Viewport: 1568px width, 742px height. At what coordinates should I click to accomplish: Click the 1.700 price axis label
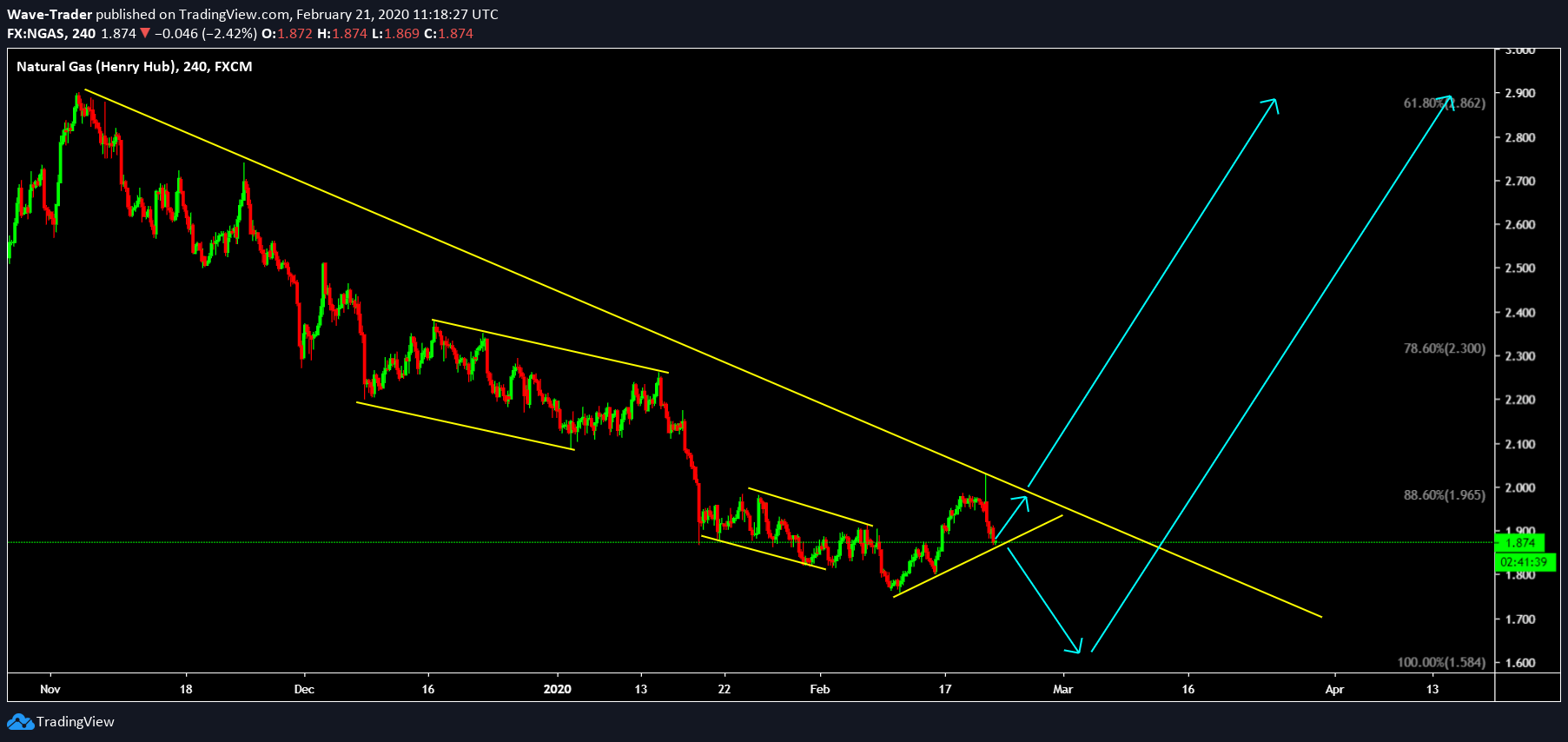point(1520,619)
